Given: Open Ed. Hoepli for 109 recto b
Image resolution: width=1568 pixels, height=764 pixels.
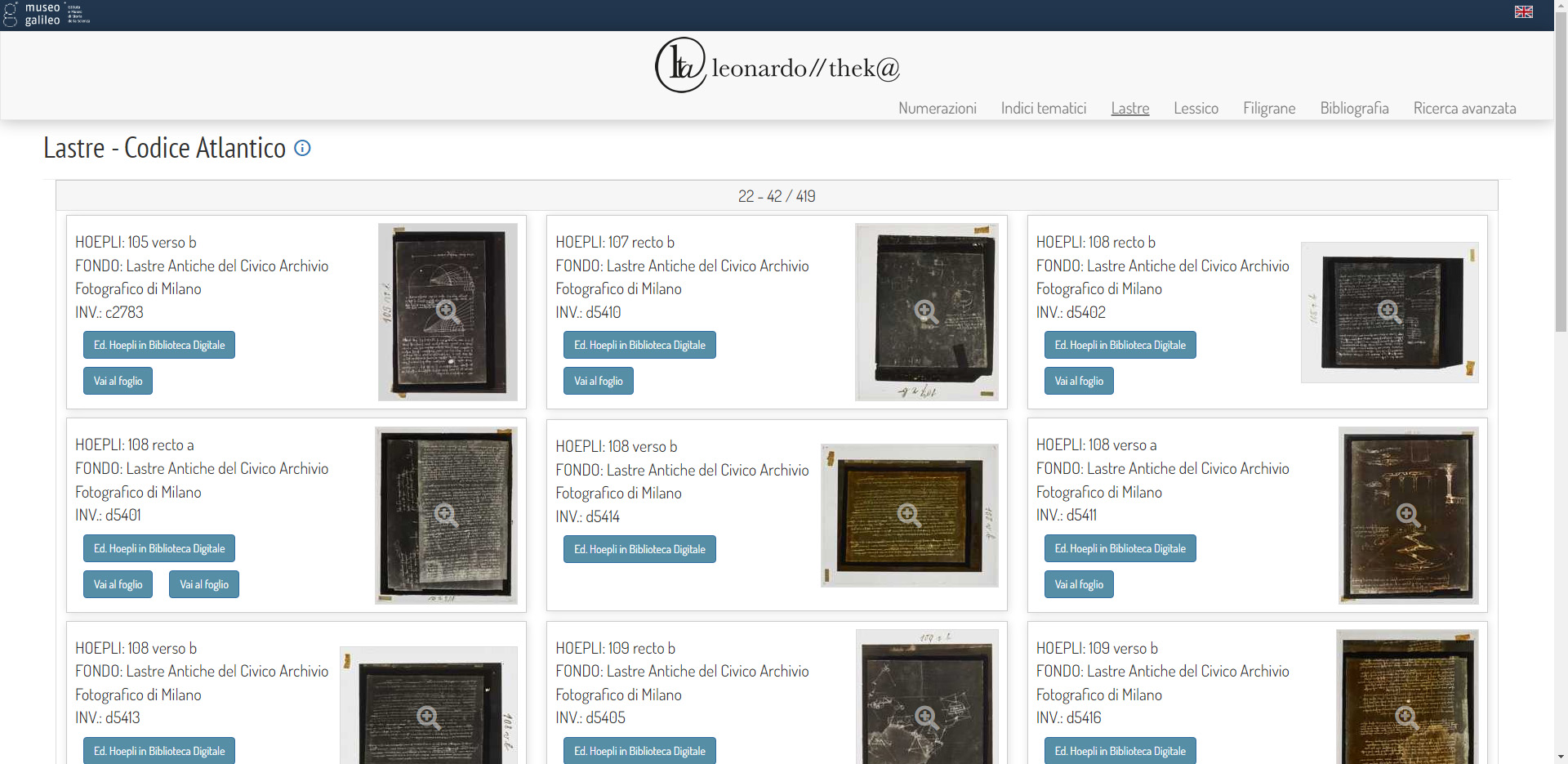Looking at the screenshot, I should 639,750.
